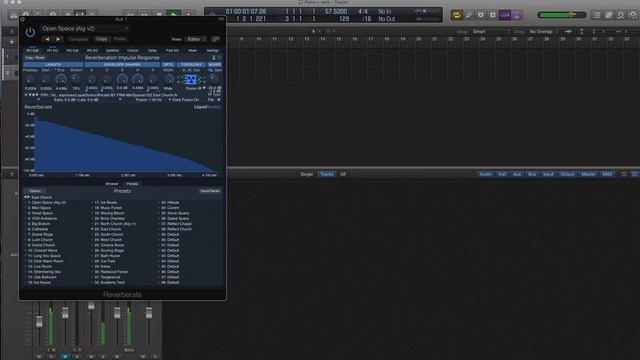
Task: Toggle the MIDI channel filter button
Action: point(607,174)
